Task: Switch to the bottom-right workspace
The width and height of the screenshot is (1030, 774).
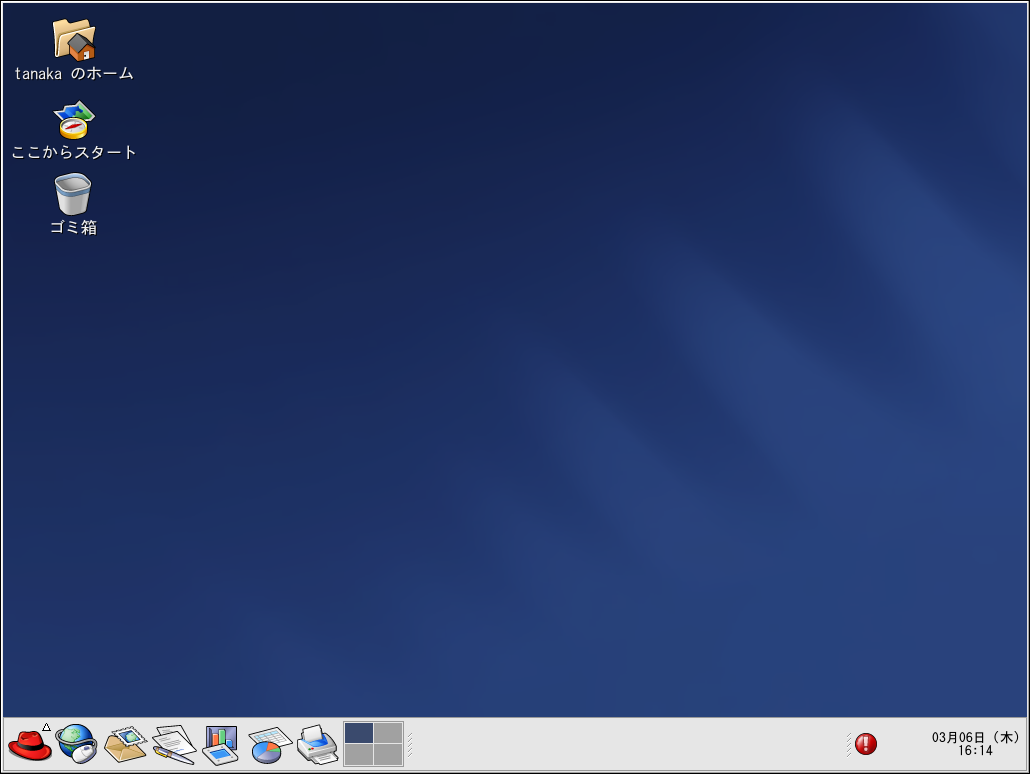Action: [388, 755]
